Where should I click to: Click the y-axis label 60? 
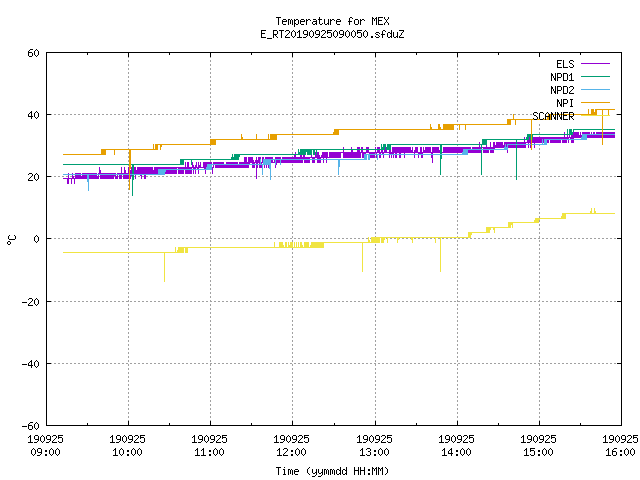33,53
